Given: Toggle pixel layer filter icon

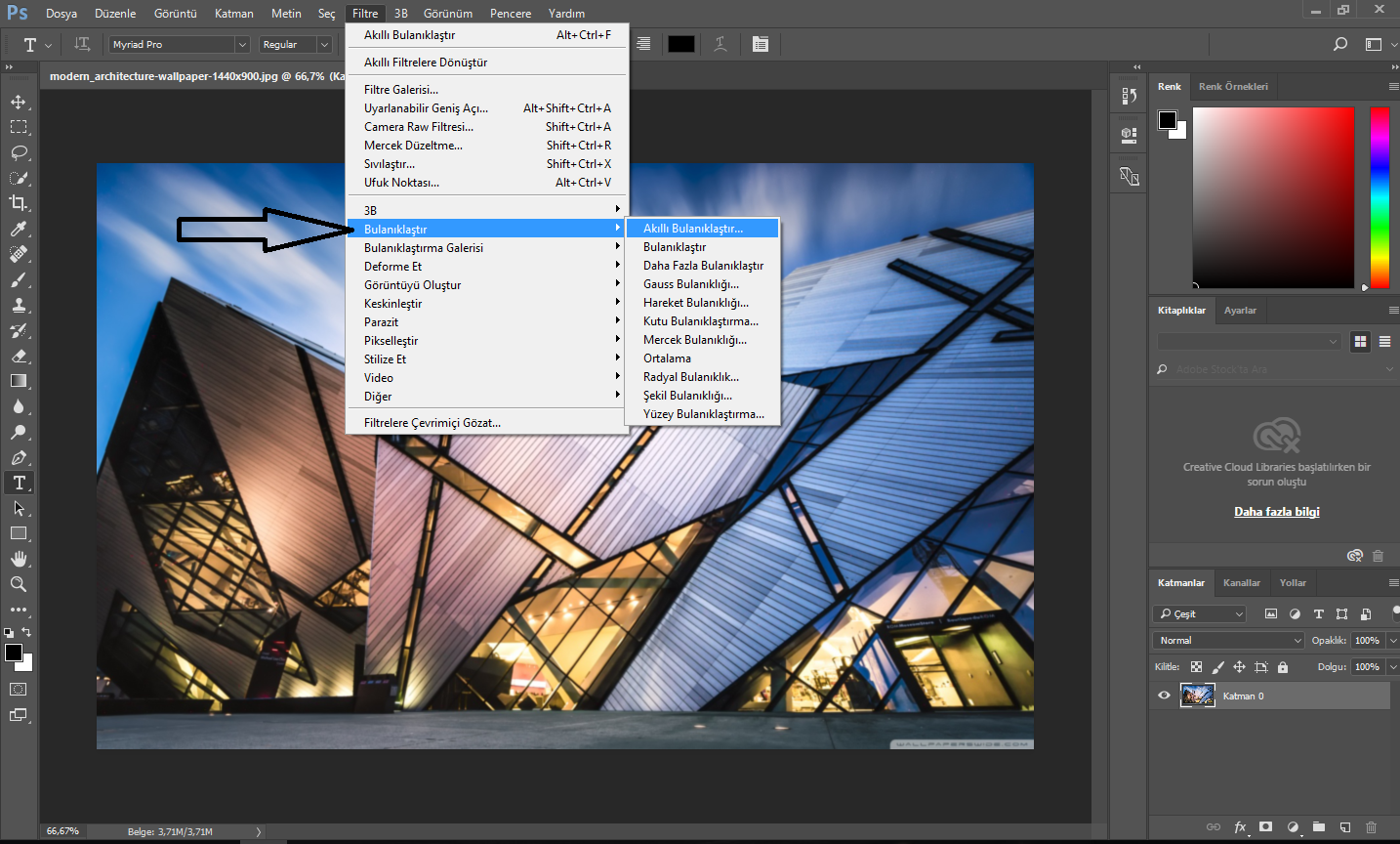Looking at the screenshot, I should (x=1271, y=613).
